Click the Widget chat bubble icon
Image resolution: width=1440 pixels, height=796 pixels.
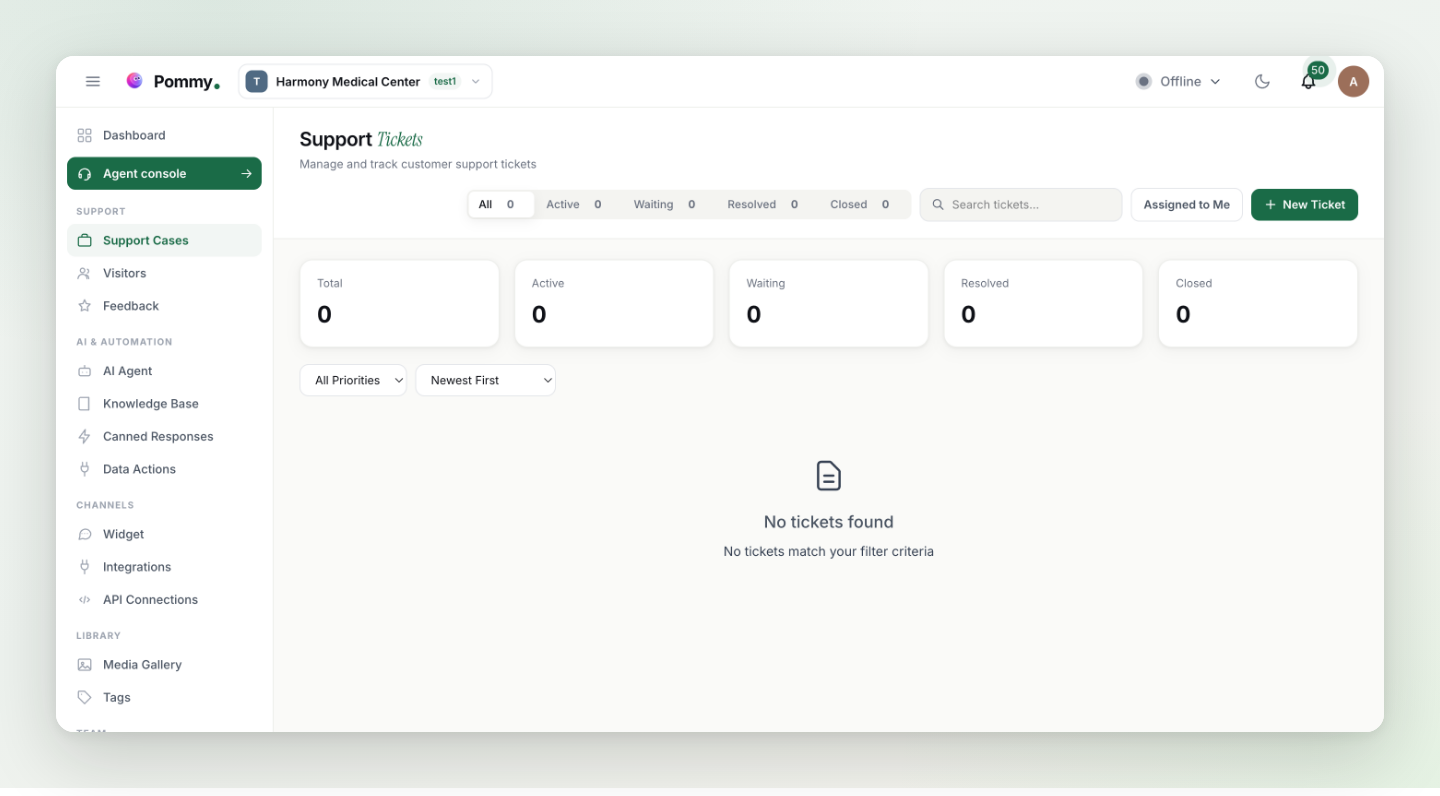[x=85, y=534]
